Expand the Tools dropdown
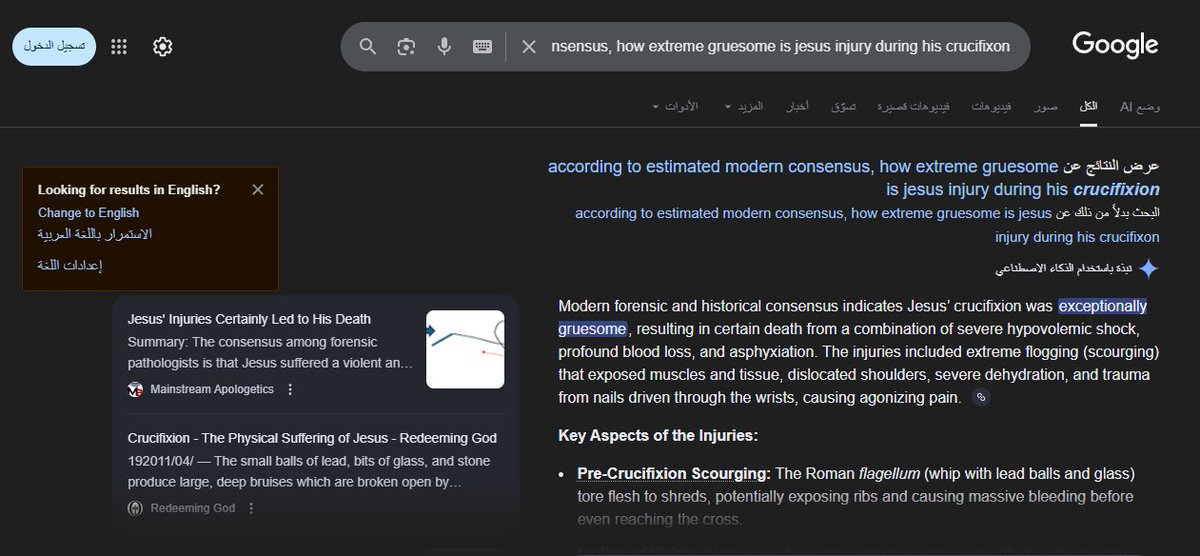 click(x=675, y=106)
